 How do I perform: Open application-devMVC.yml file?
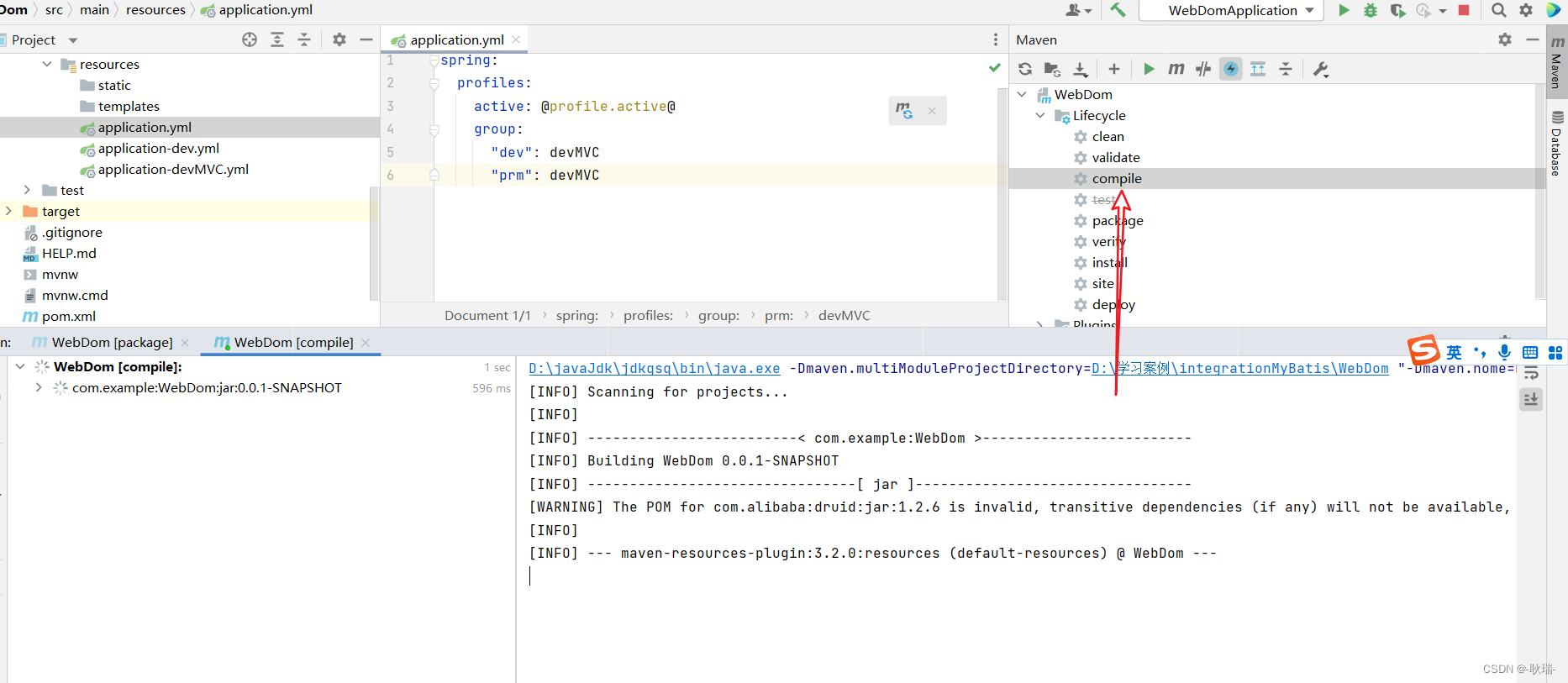click(x=173, y=169)
